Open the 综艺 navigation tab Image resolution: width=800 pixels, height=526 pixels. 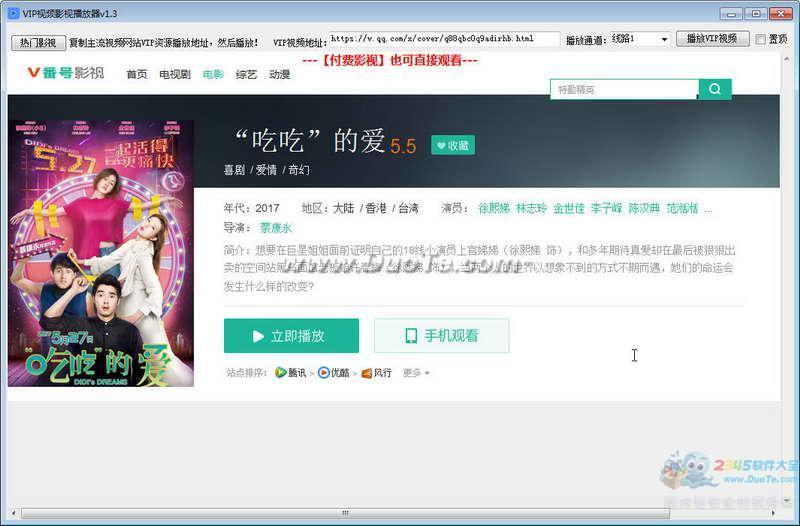click(x=246, y=74)
